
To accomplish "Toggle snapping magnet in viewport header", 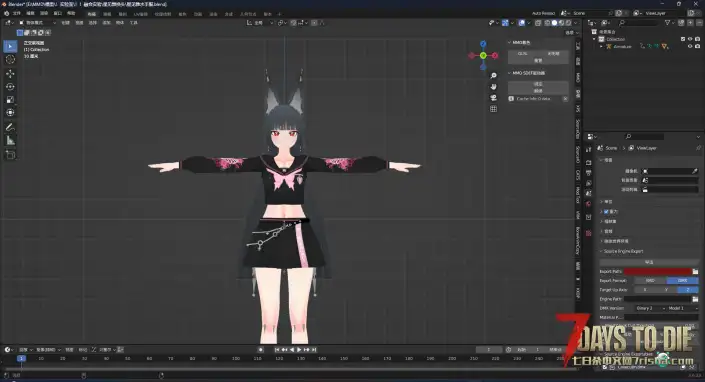I will (x=294, y=22).
